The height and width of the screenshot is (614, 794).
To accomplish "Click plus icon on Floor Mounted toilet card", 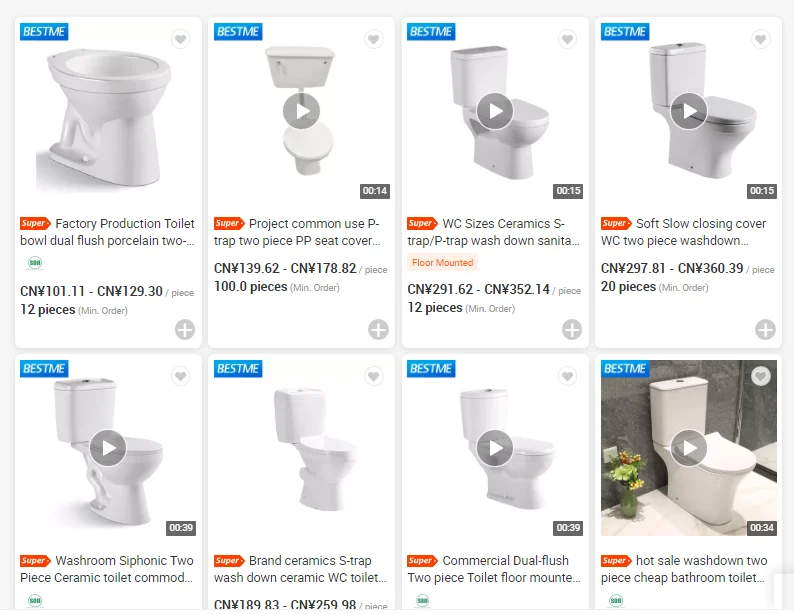I will [x=572, y=330].
